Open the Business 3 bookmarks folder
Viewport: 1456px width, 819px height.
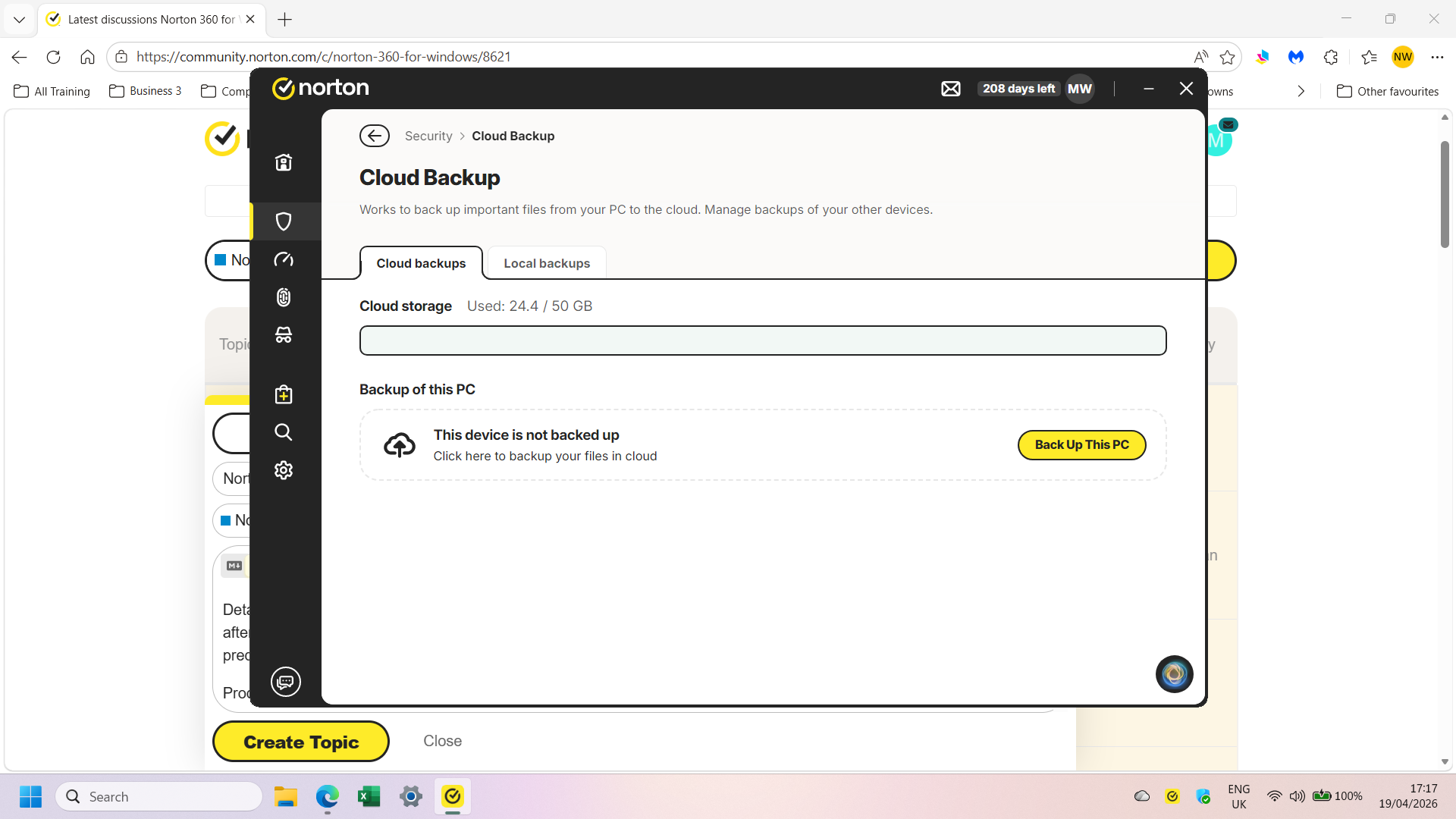145,91
